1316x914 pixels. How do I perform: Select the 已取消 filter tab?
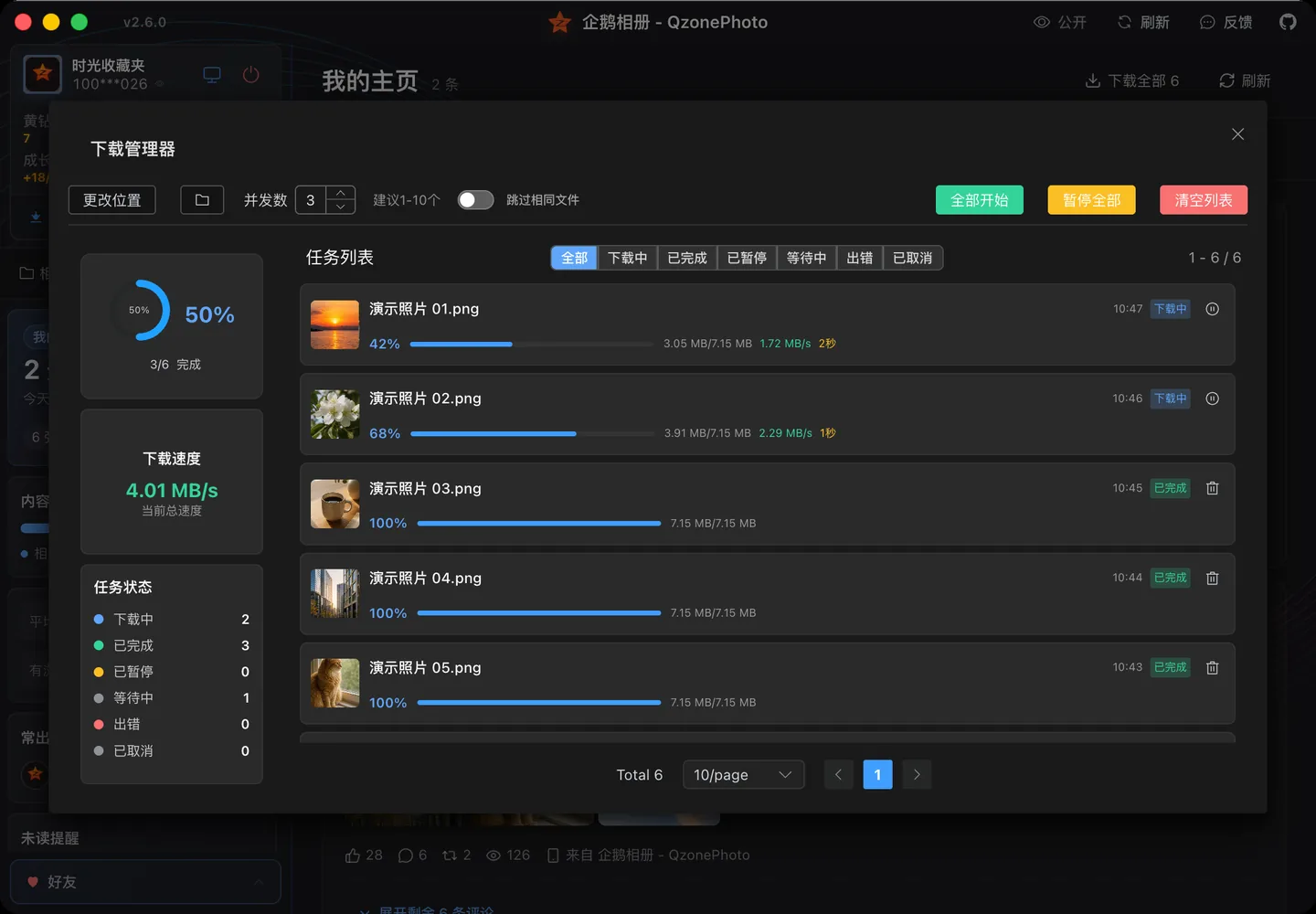click(913, 258)
